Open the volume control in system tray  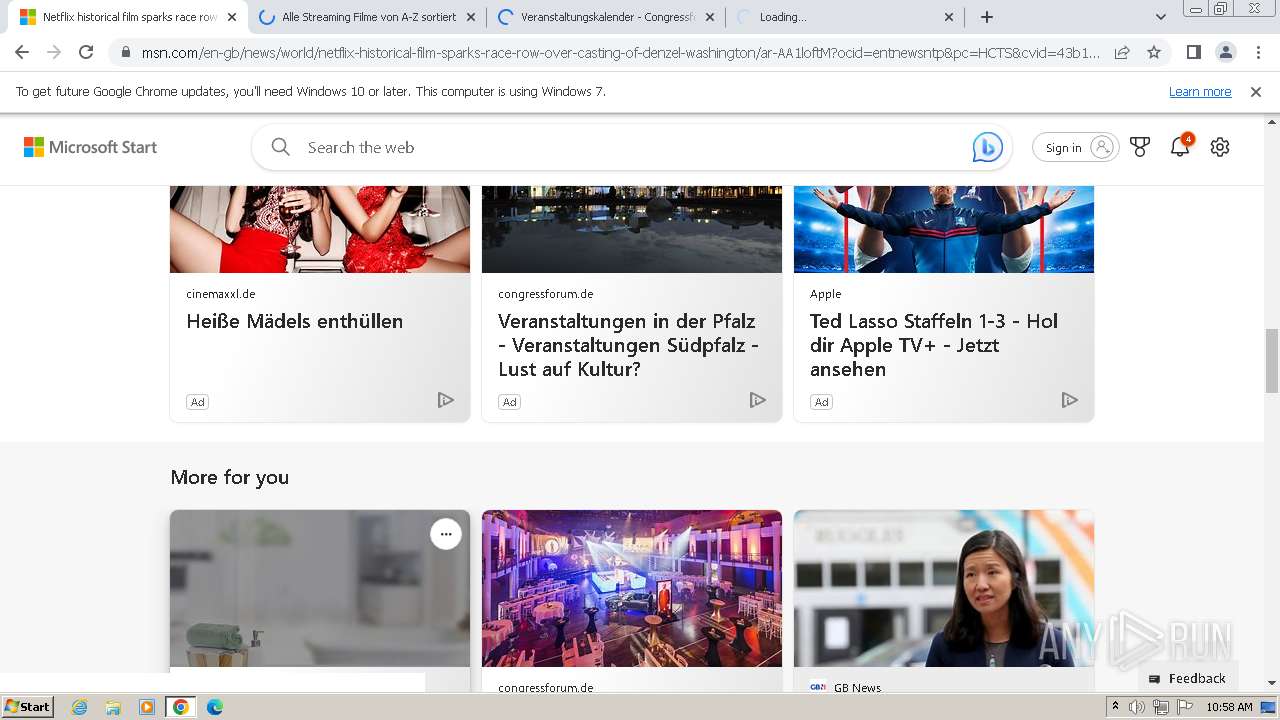pos(1137,707)
